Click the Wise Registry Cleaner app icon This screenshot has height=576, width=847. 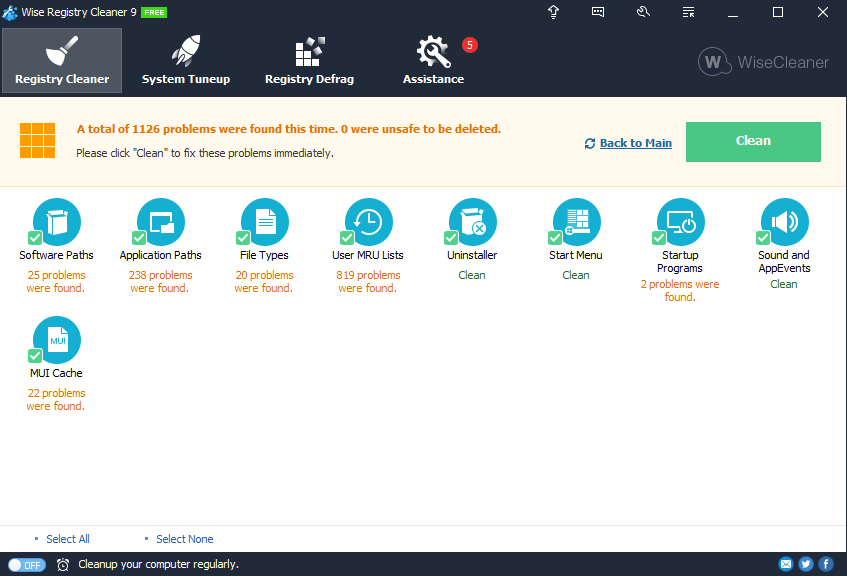click(10, 12)
